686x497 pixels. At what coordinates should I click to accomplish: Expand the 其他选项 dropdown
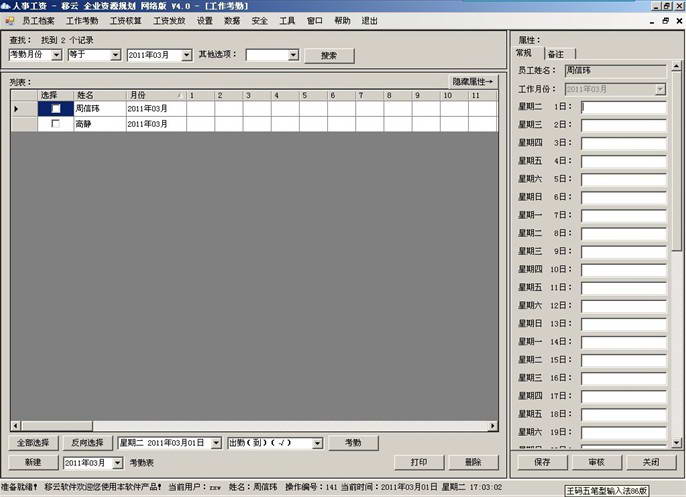pos(294,55)
